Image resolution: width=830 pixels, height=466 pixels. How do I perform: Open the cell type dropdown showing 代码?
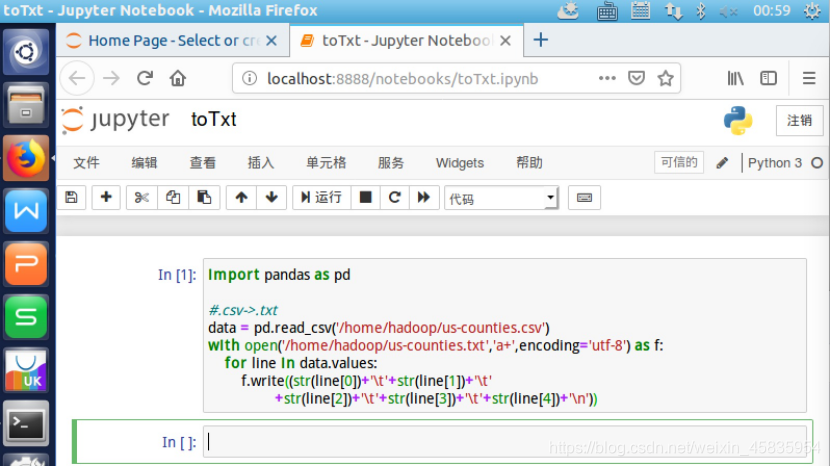click(501, 198)
